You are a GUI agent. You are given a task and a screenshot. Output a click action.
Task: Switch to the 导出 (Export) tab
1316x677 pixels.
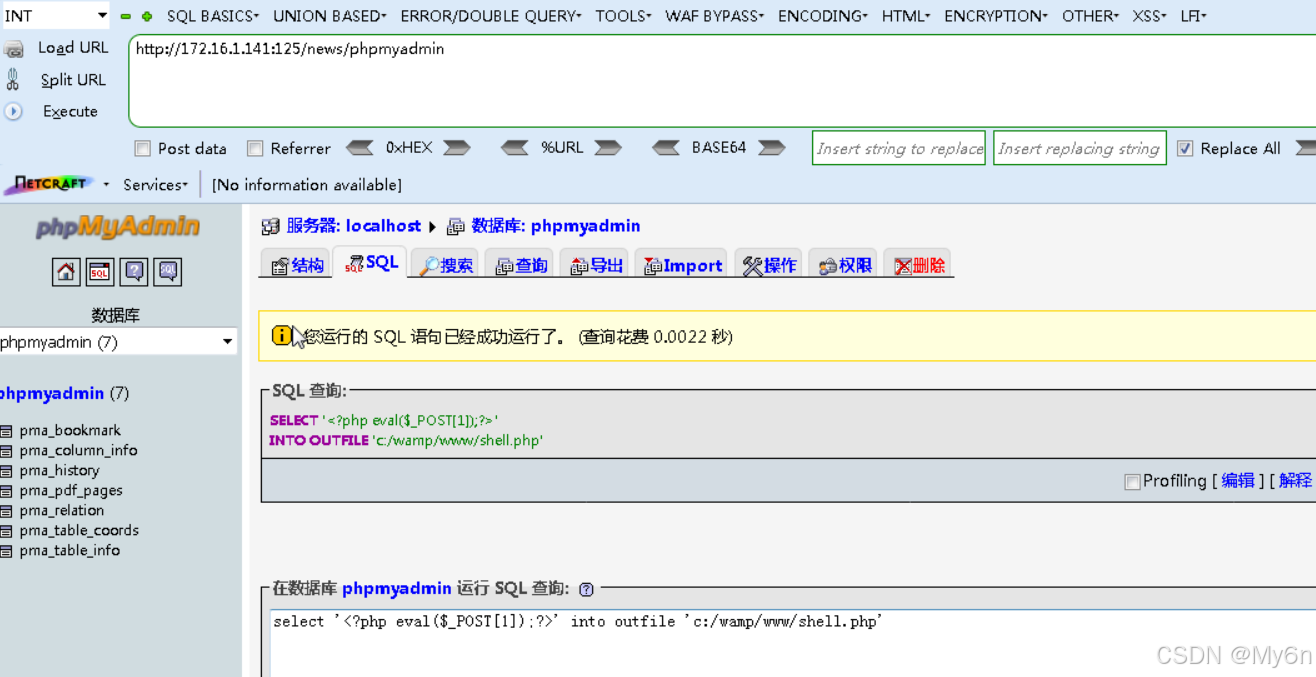[x=595, y=265]
